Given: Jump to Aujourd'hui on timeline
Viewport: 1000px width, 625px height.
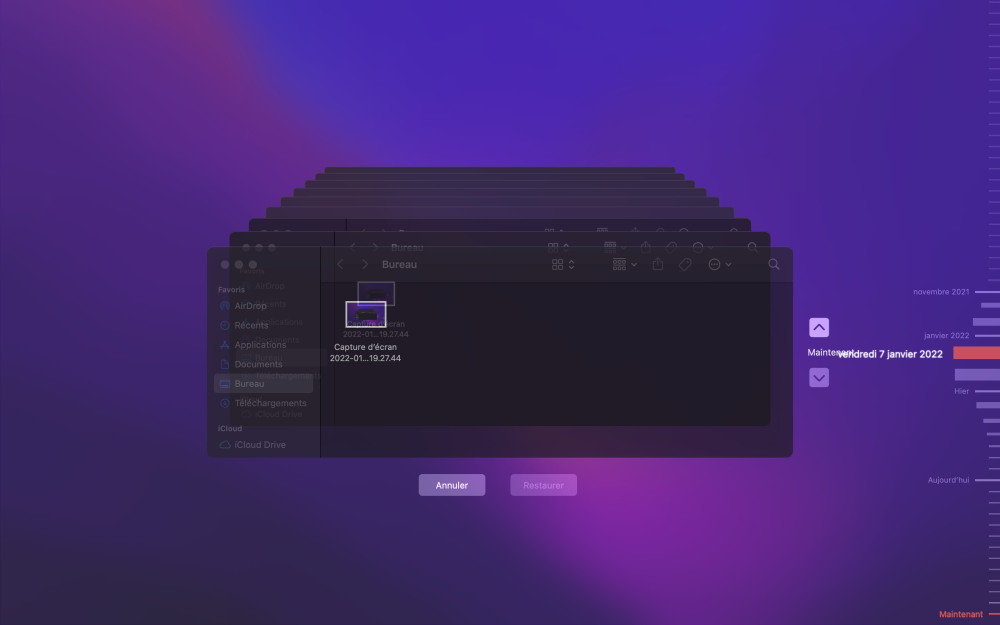Looking at the screenshot, I should (948, 480).
